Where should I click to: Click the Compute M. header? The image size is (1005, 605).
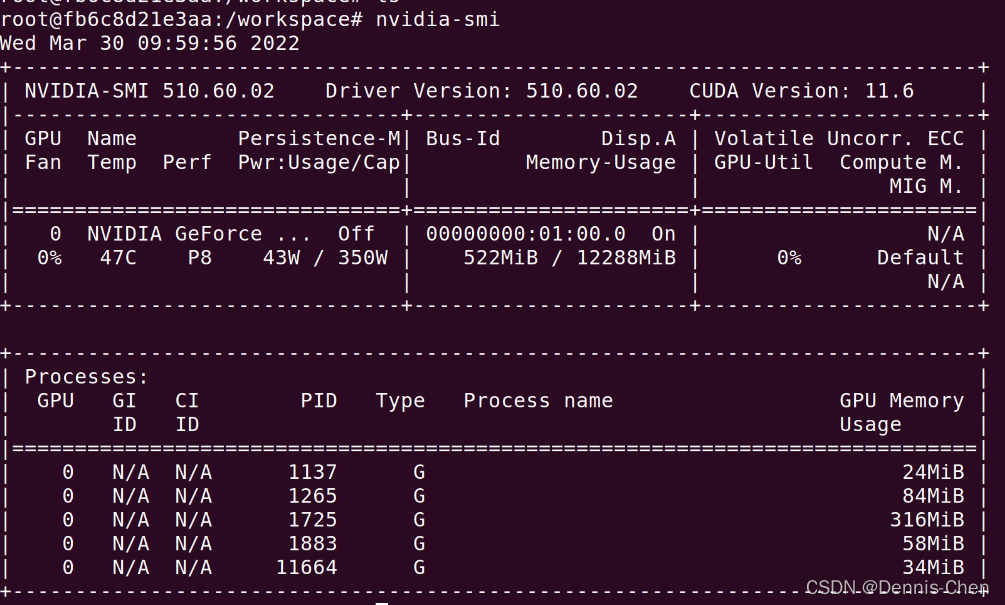coord(901,162)
